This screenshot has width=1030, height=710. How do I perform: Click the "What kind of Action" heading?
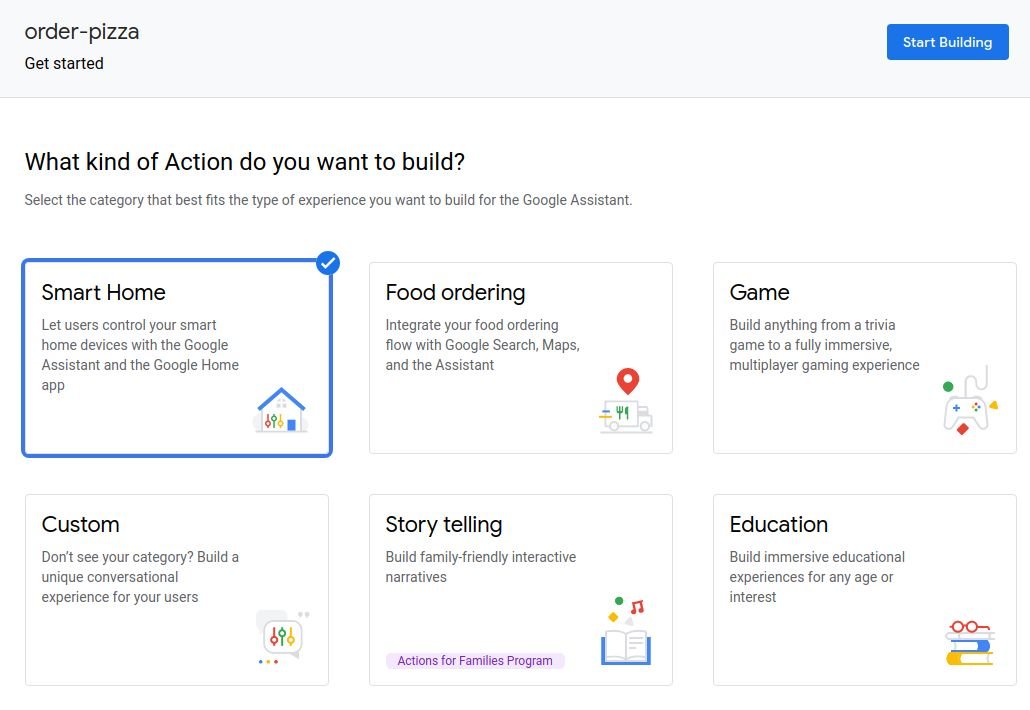point(244,162)
